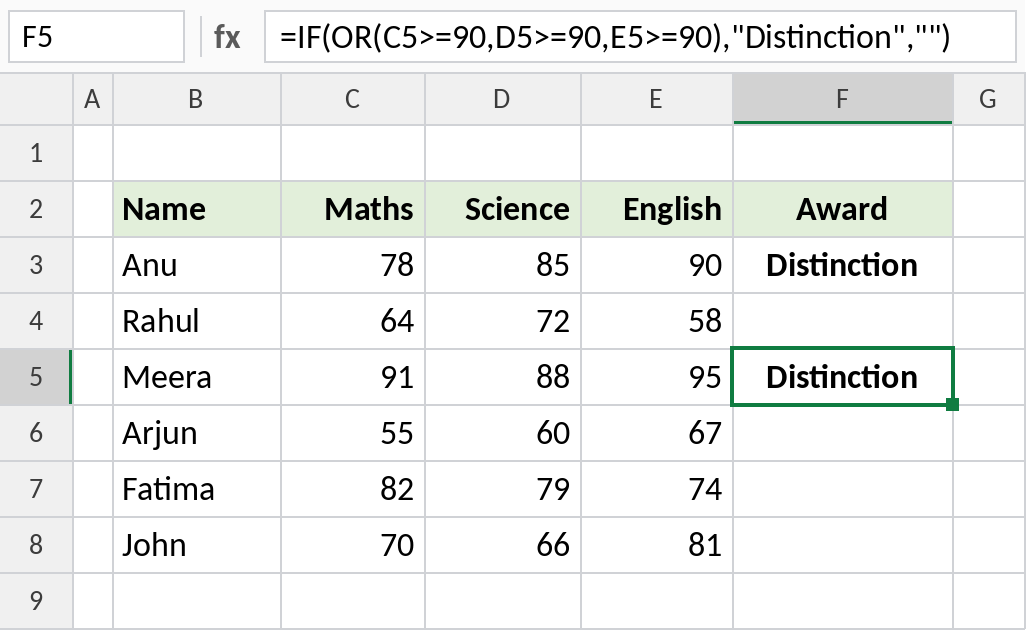Click Fatima's English score 74
Image resolution: width=1026 pixels, height=630 pixels.
click(x=657, y=489)
